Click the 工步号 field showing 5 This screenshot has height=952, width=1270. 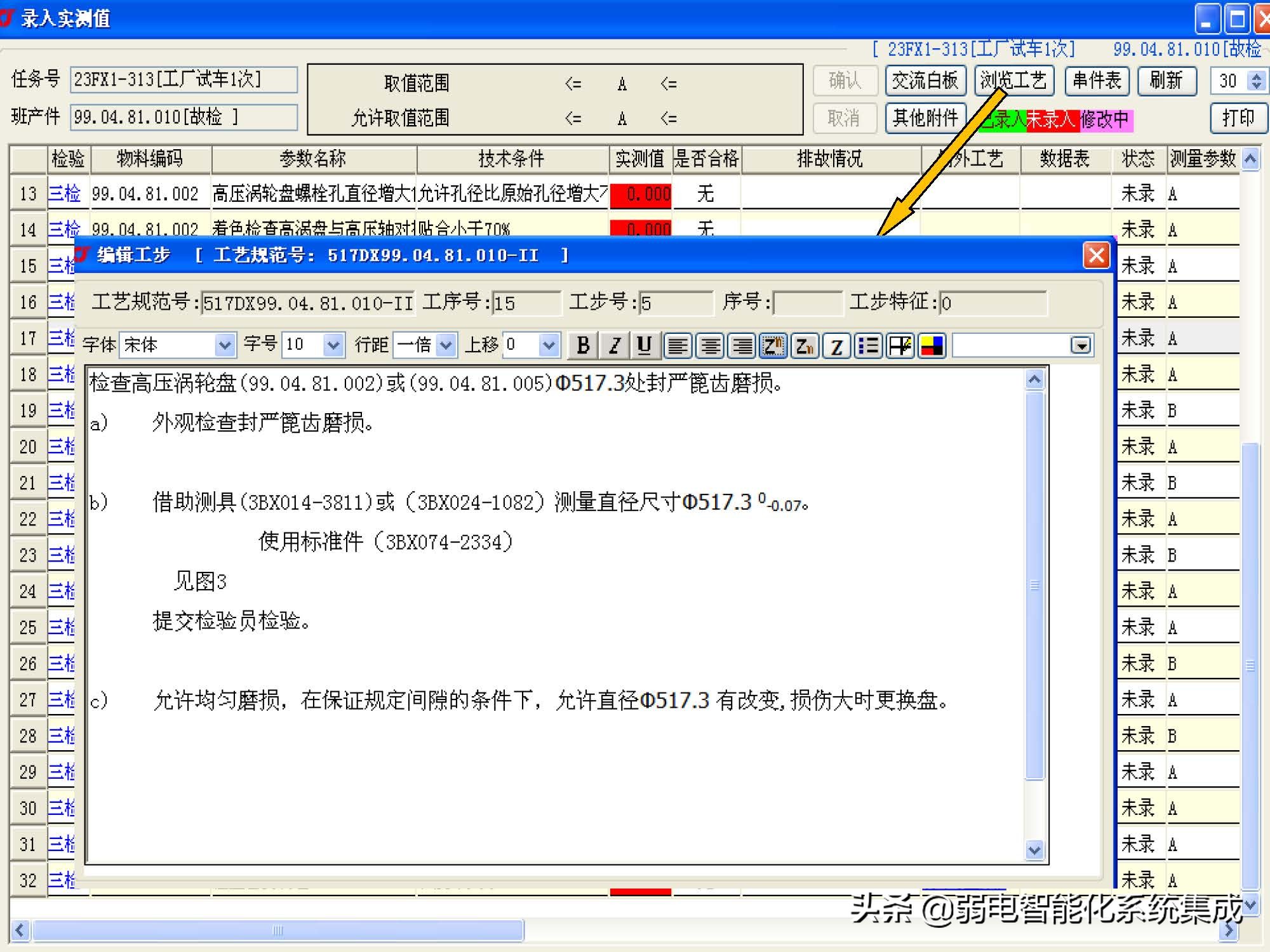pos(676,303)
